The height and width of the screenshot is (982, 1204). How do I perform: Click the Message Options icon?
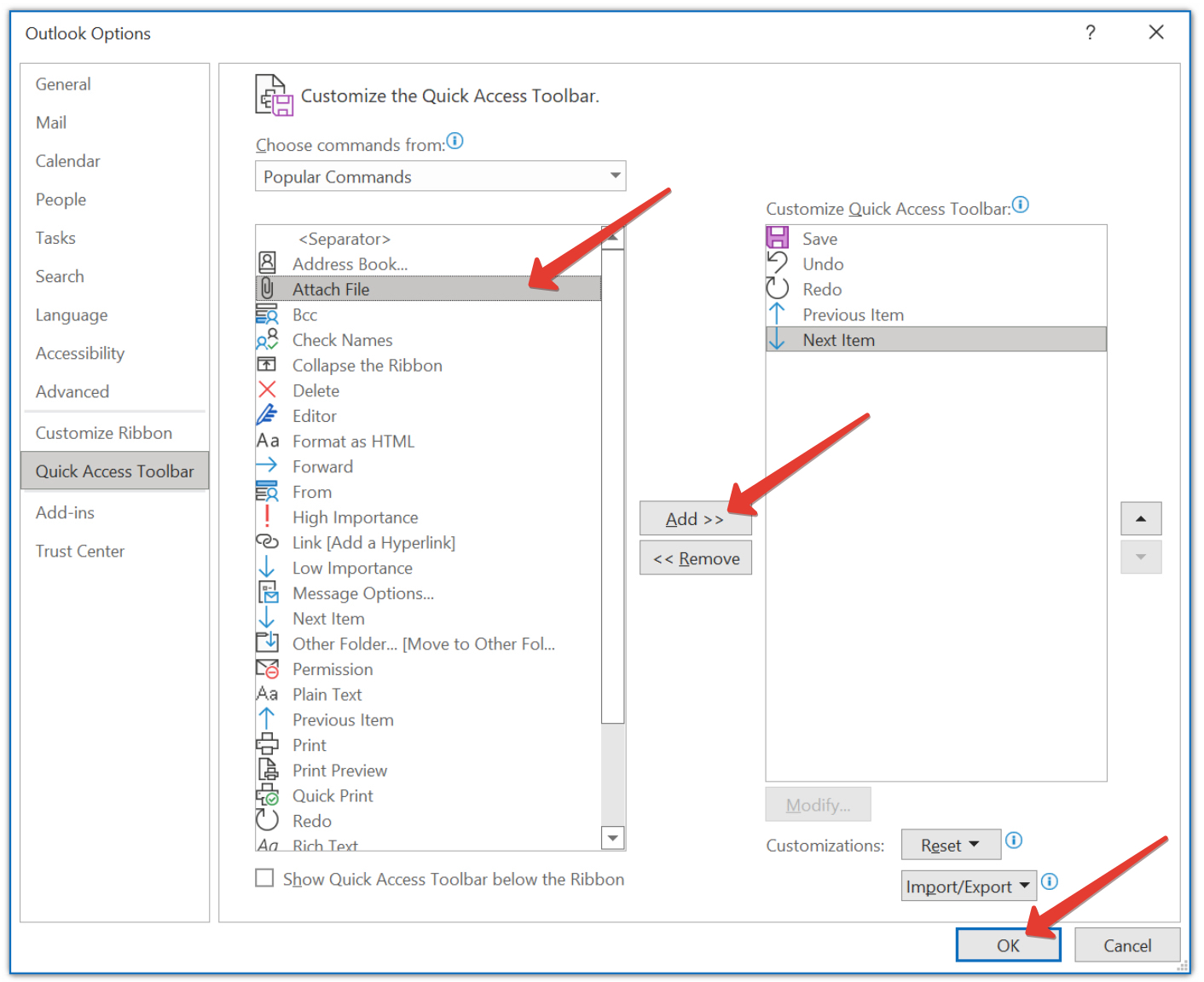[x=268, y=592]
